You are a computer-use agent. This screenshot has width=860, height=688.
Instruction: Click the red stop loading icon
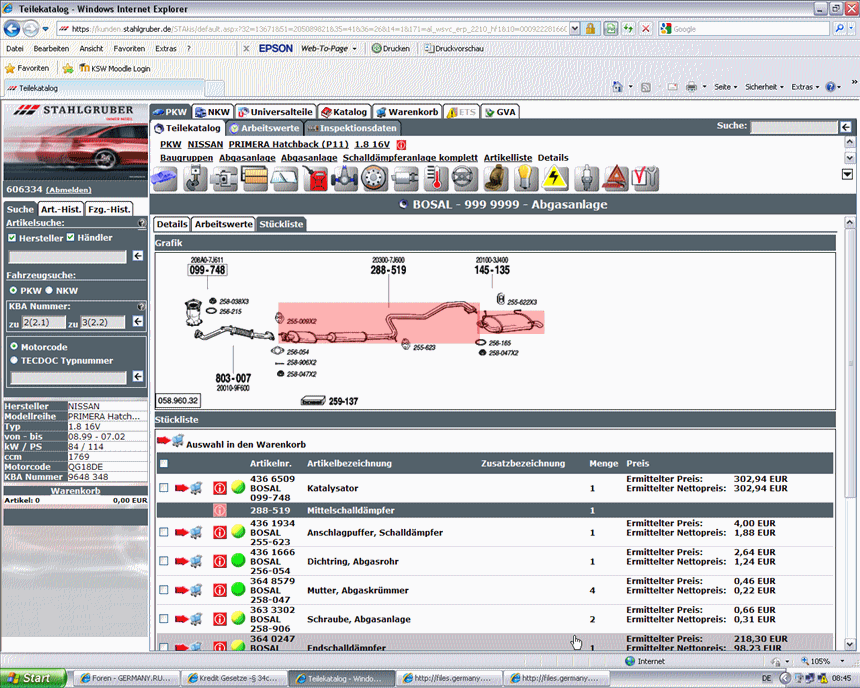pyautogui.click(x=646, y=29)
